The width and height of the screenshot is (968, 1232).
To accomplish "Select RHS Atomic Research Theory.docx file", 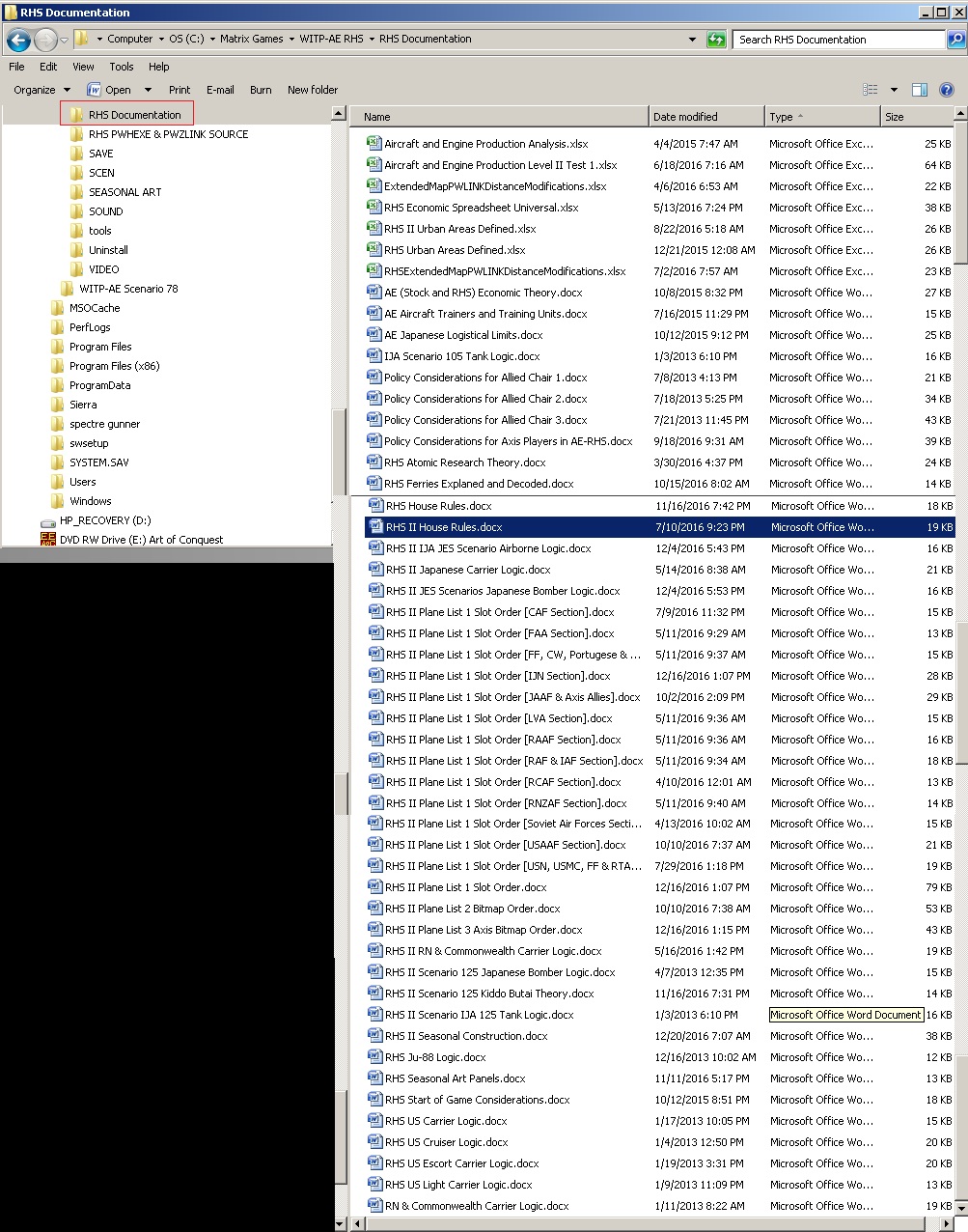I will coord(659,462).
